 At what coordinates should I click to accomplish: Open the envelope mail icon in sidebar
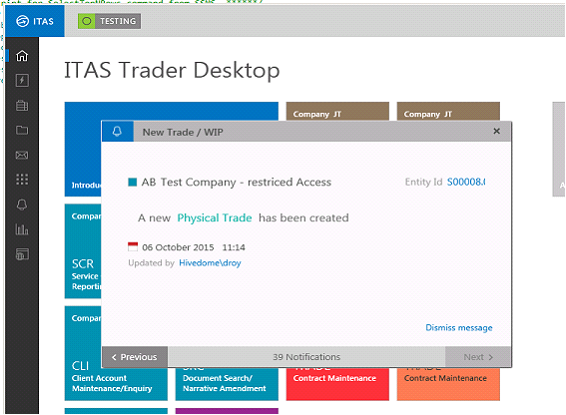point(22,155)
